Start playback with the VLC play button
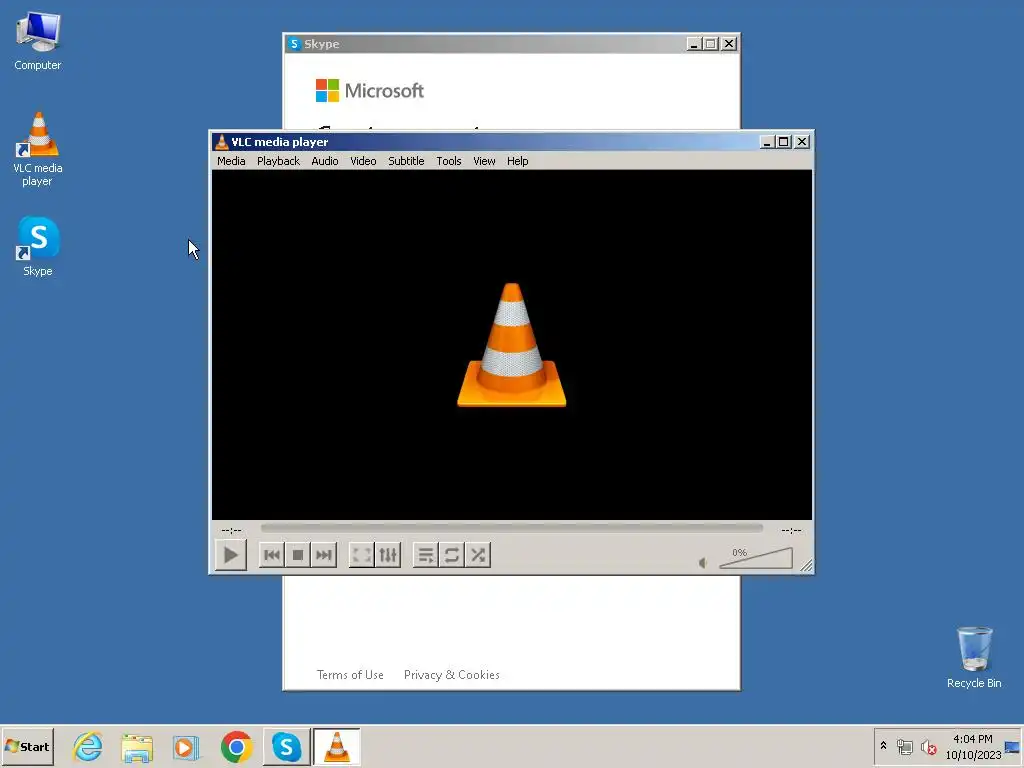Image resolution: width=1024 pixels, height=768 pixels. point(231,555)
